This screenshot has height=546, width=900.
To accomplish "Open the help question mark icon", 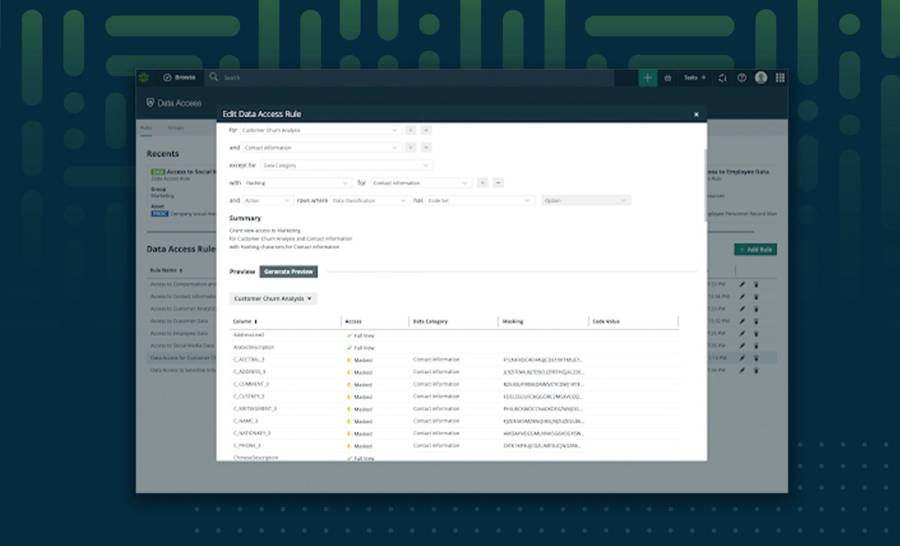I will 741,77.
